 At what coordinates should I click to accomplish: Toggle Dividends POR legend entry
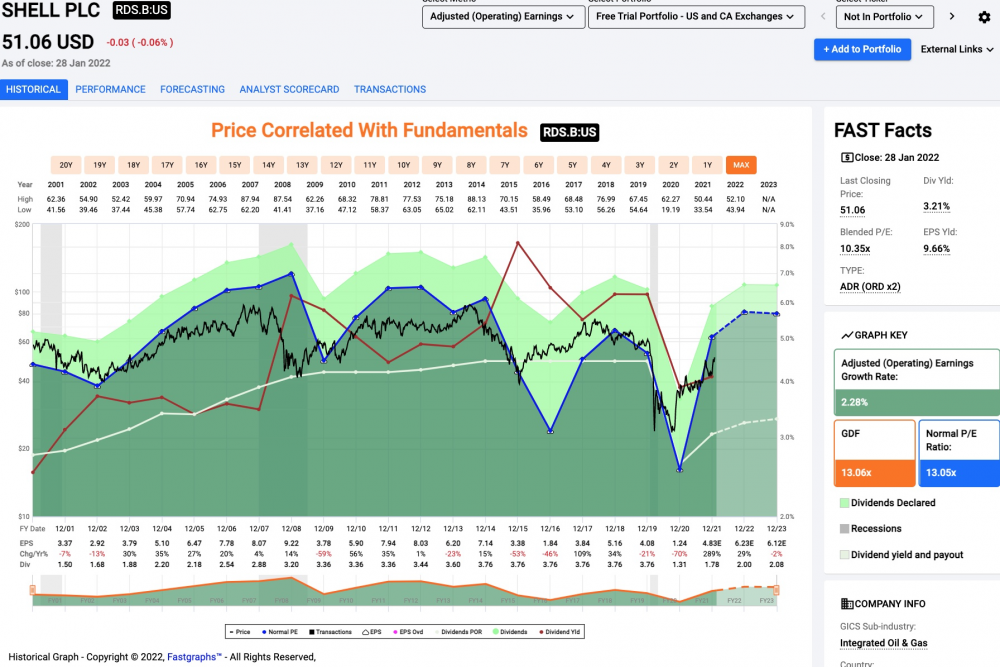tap(459, 632)
